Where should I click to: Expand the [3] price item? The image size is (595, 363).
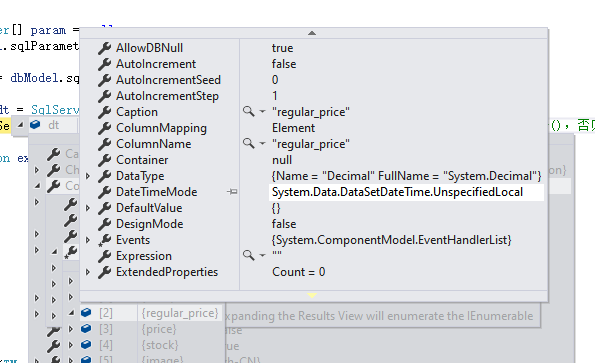coord(71,328)
